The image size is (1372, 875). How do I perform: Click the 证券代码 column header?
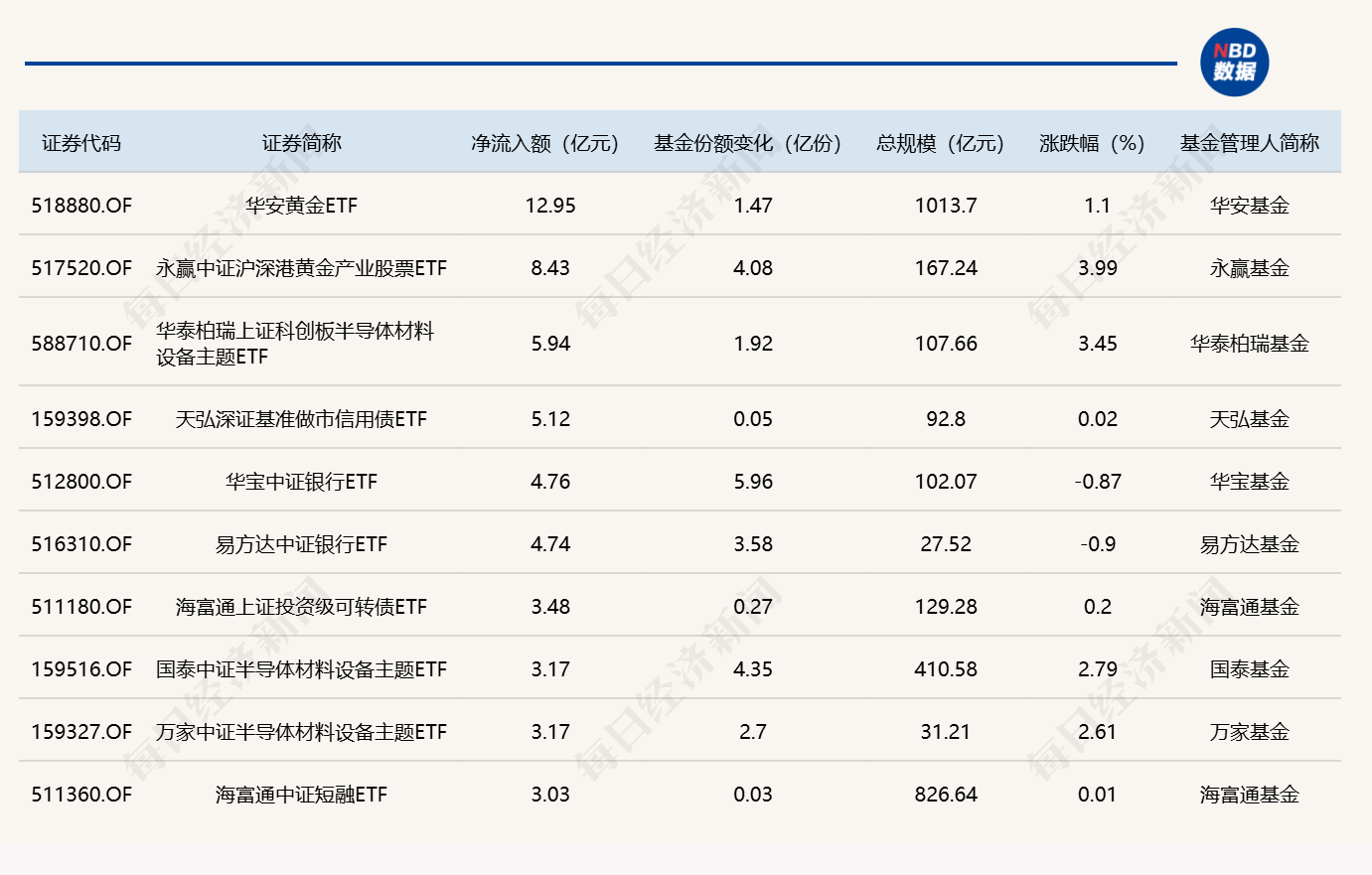pos(81,143)
